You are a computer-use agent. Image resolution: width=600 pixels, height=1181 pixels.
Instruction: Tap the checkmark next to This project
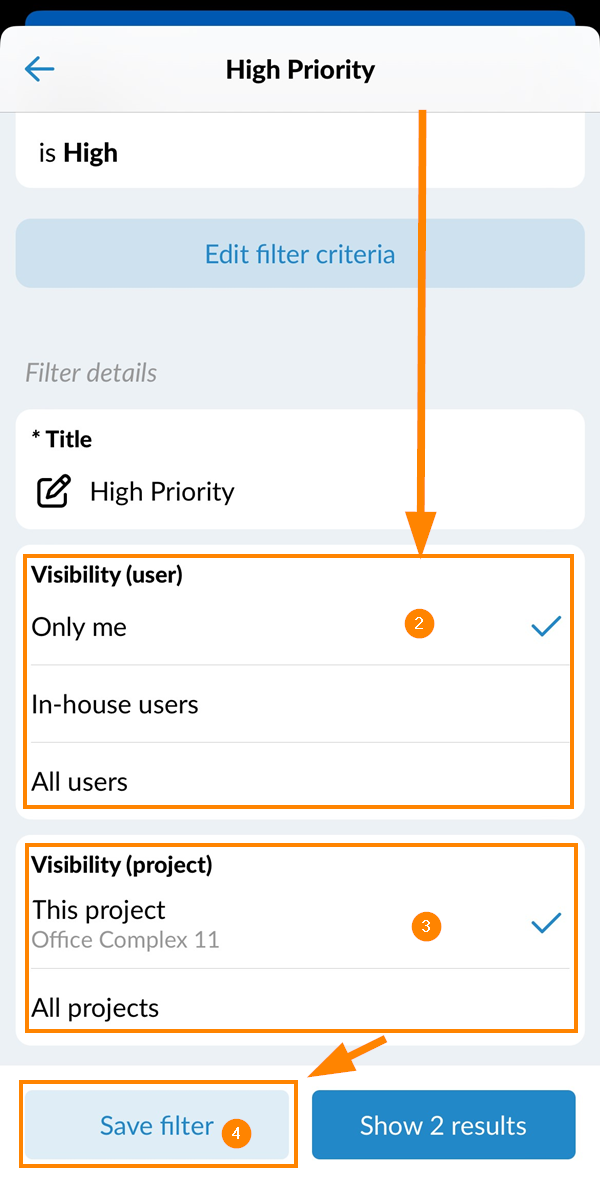tap(546, 924)
